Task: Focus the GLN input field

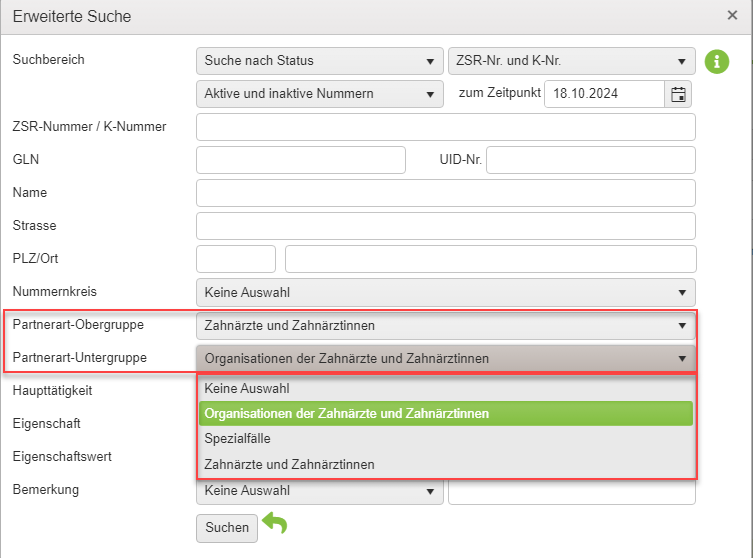Action: pyautogui.click(x=301, y=160)
